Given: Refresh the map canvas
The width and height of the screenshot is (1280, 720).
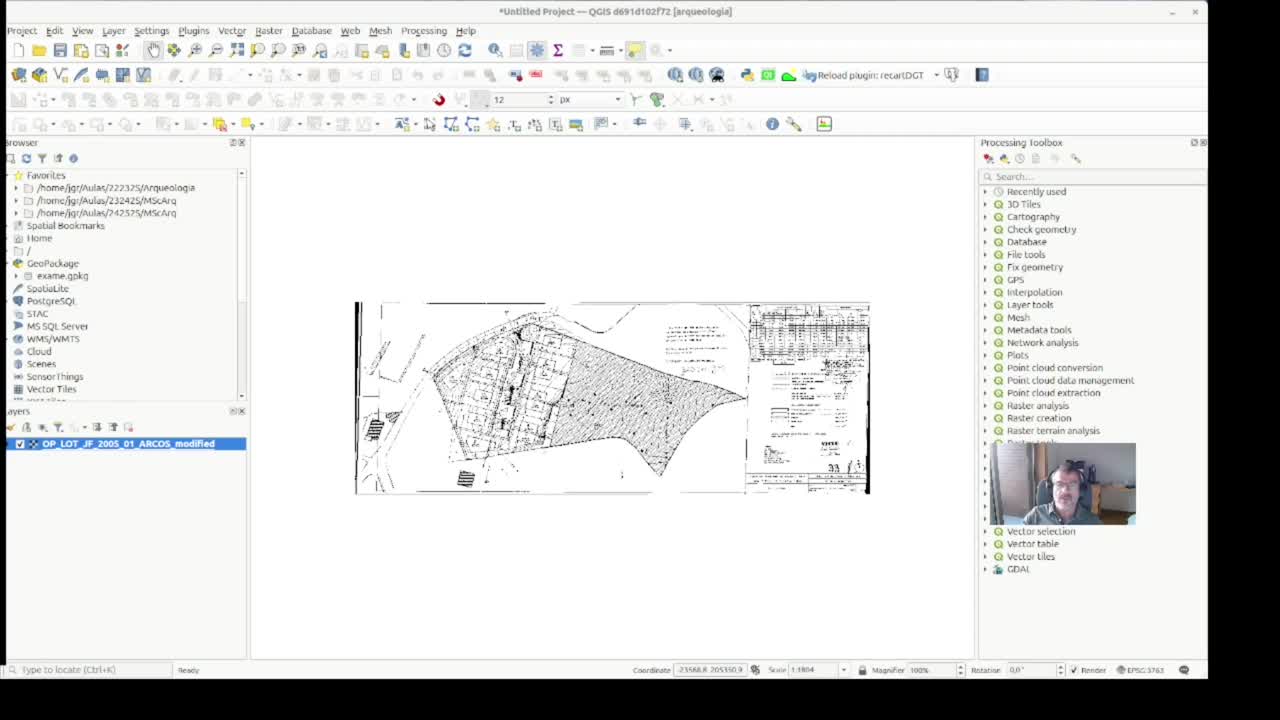Looking at the screenshot, I should pyautogui.click(x=465, y=50).
